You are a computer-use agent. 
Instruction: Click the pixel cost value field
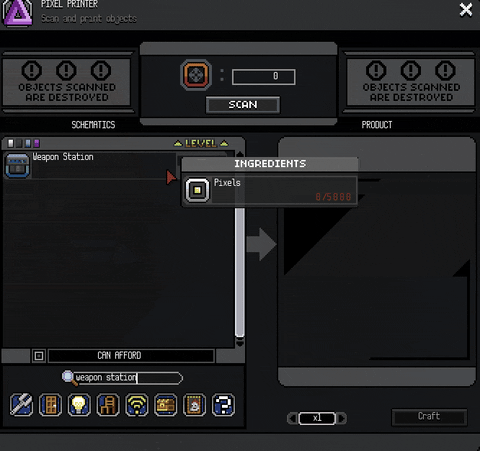[263, 77]
